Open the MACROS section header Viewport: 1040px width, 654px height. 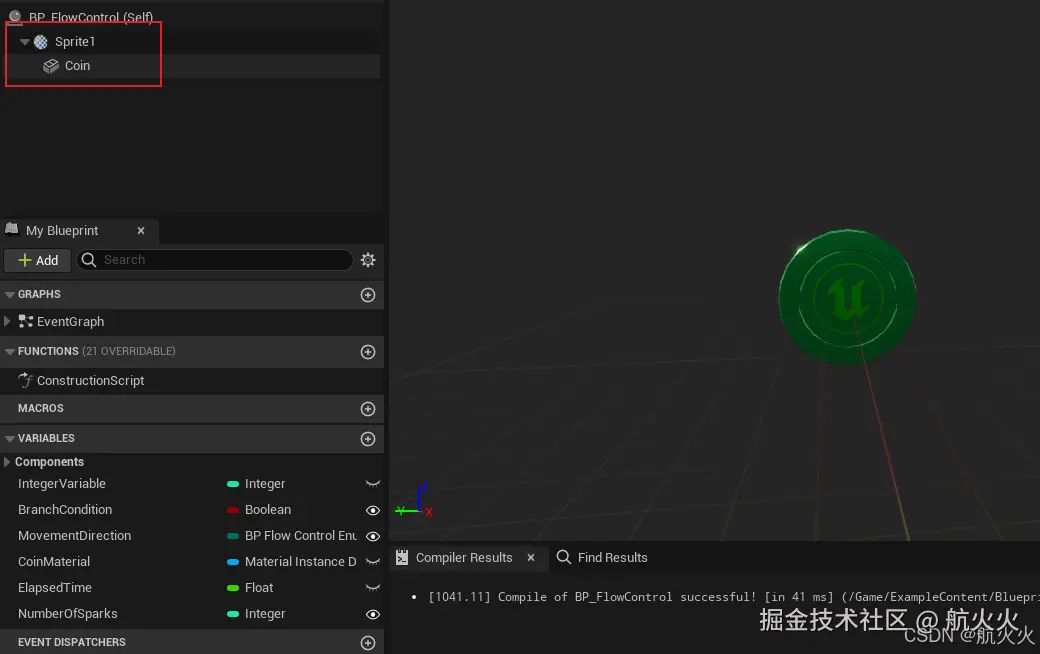pyautogui.click(x=192, y=409)
